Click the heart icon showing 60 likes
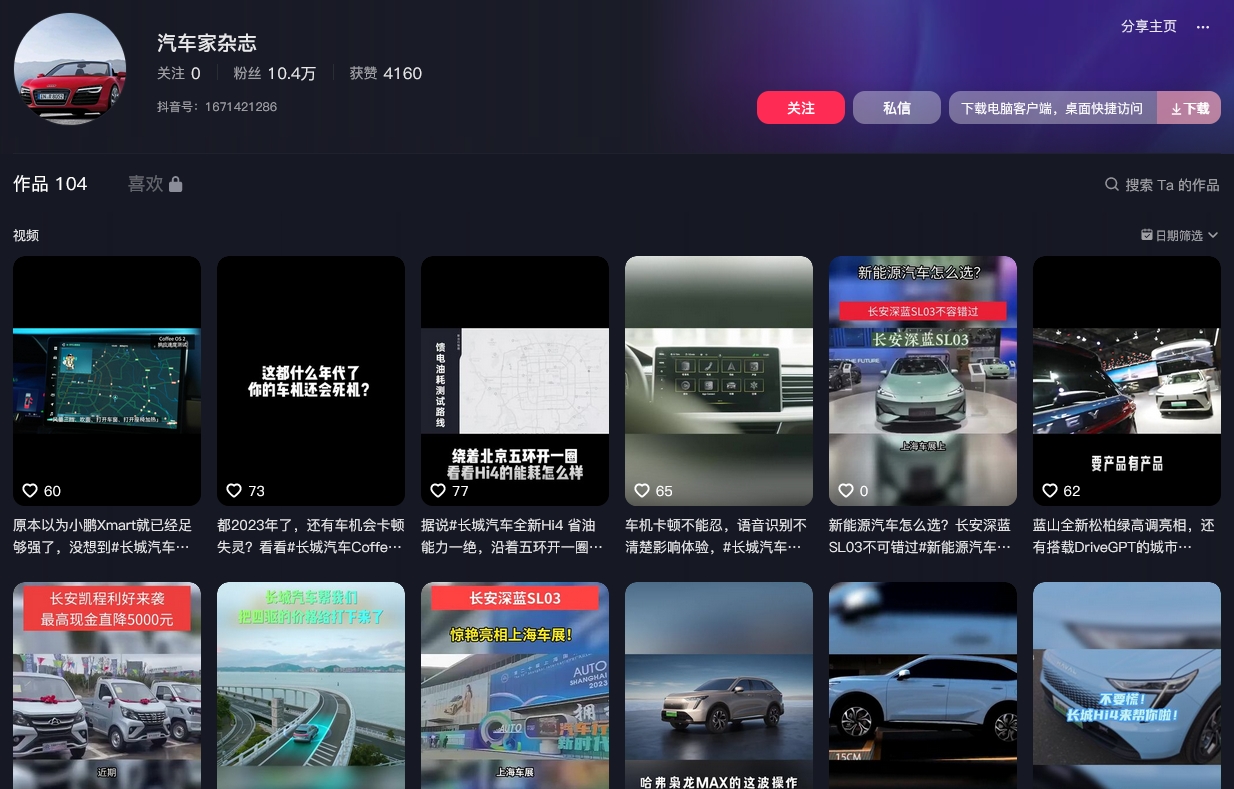The height and width of the screenshot is (789, 1234). (30, 490)
